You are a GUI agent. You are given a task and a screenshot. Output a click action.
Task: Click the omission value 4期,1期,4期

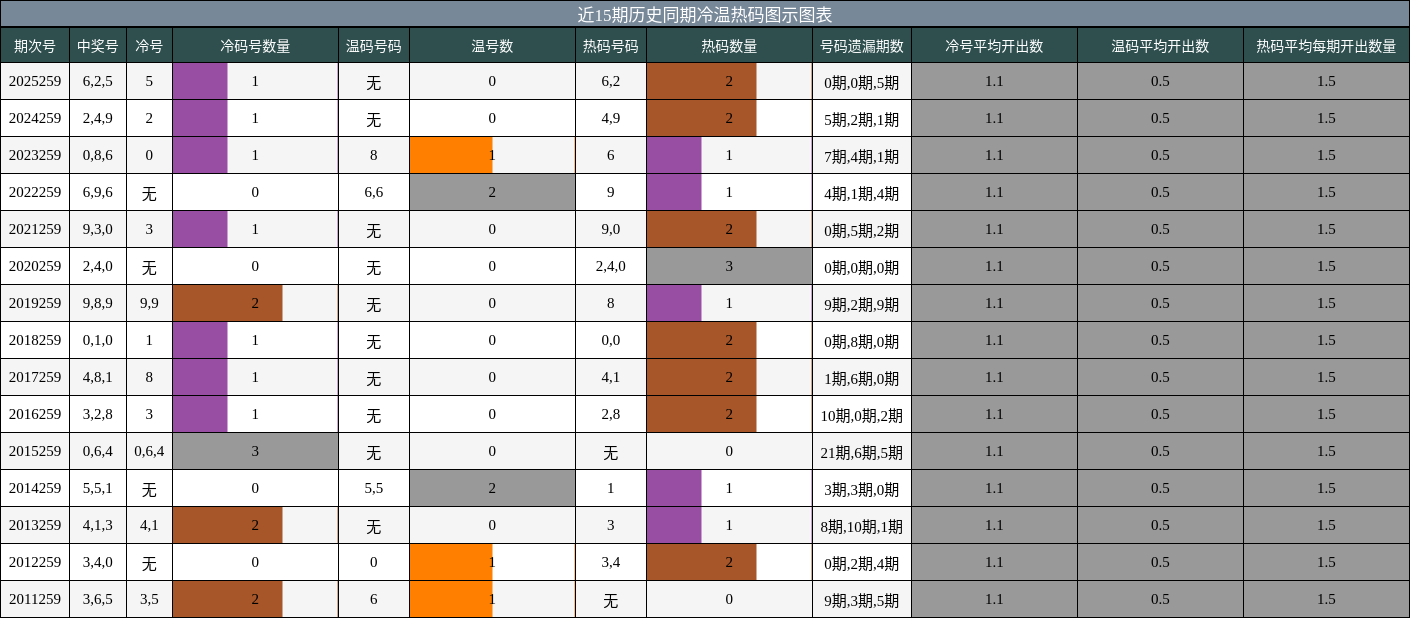click(x=862, y=192)
